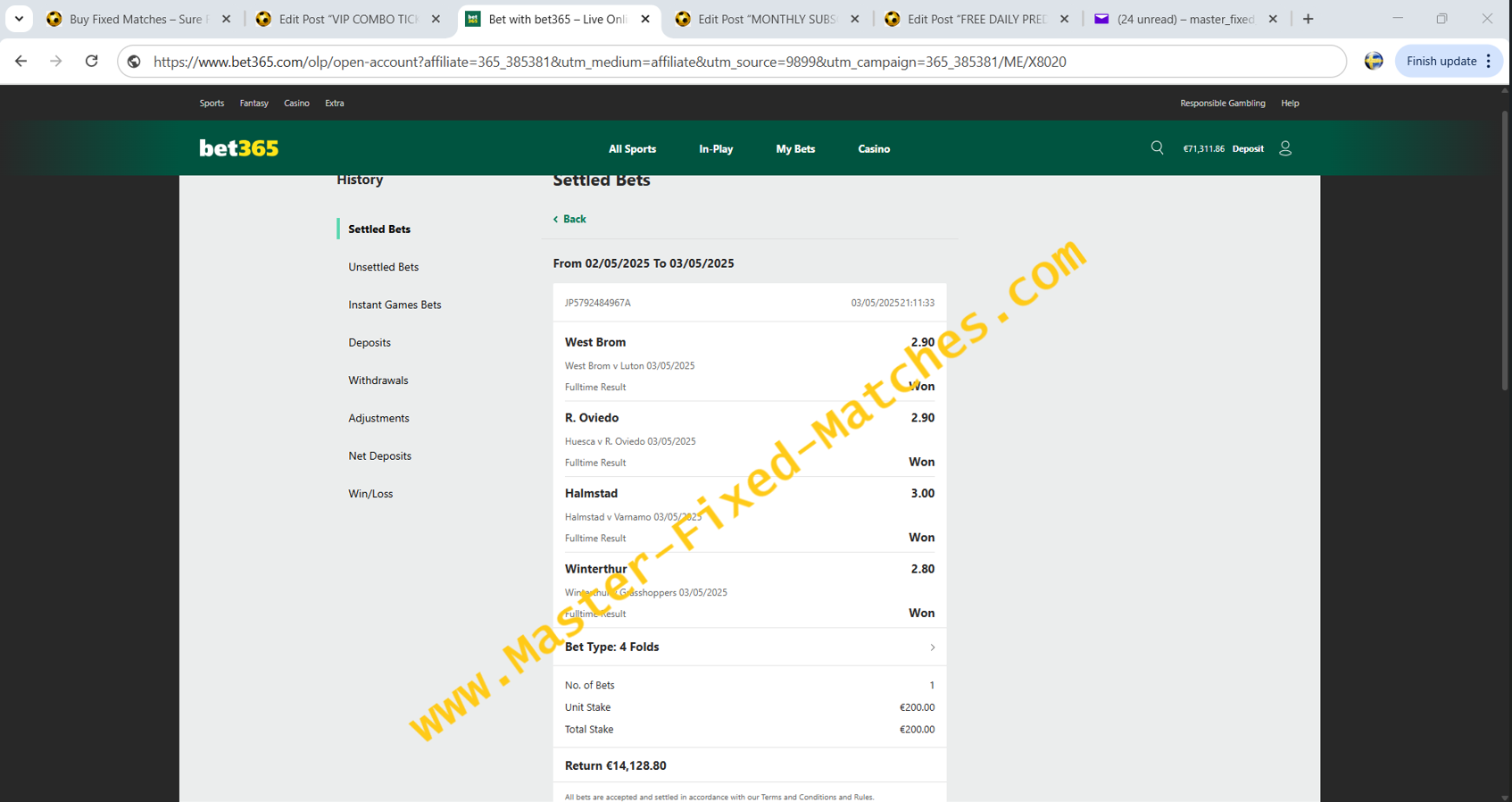Open the search magnifier icon

click(1157, 148)
